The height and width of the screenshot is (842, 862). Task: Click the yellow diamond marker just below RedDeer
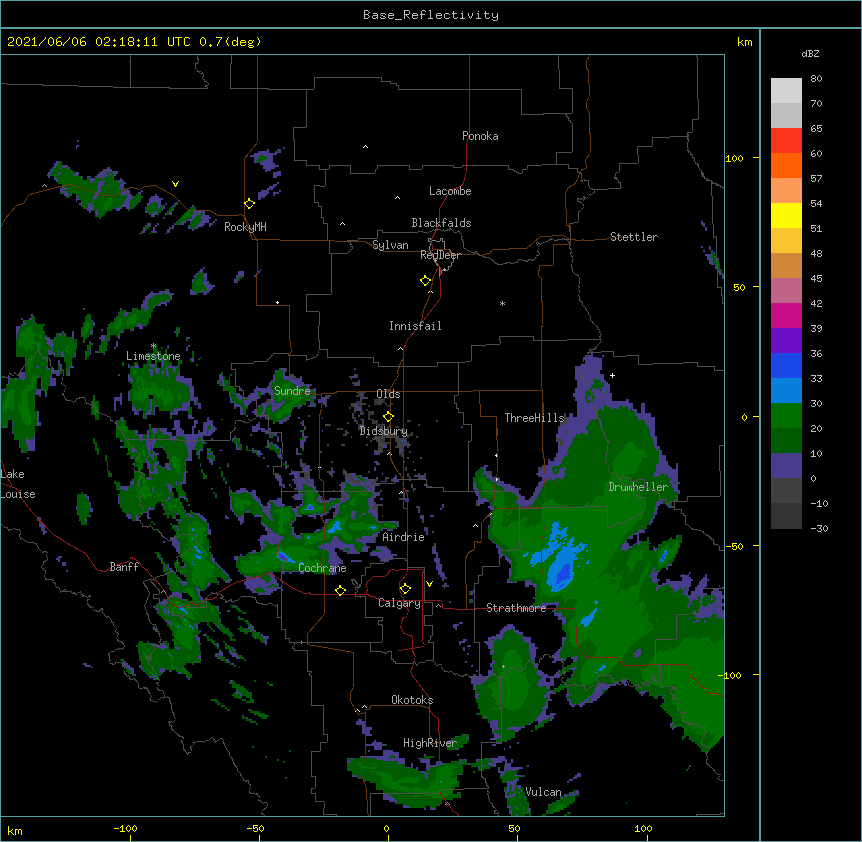[425, 281]
